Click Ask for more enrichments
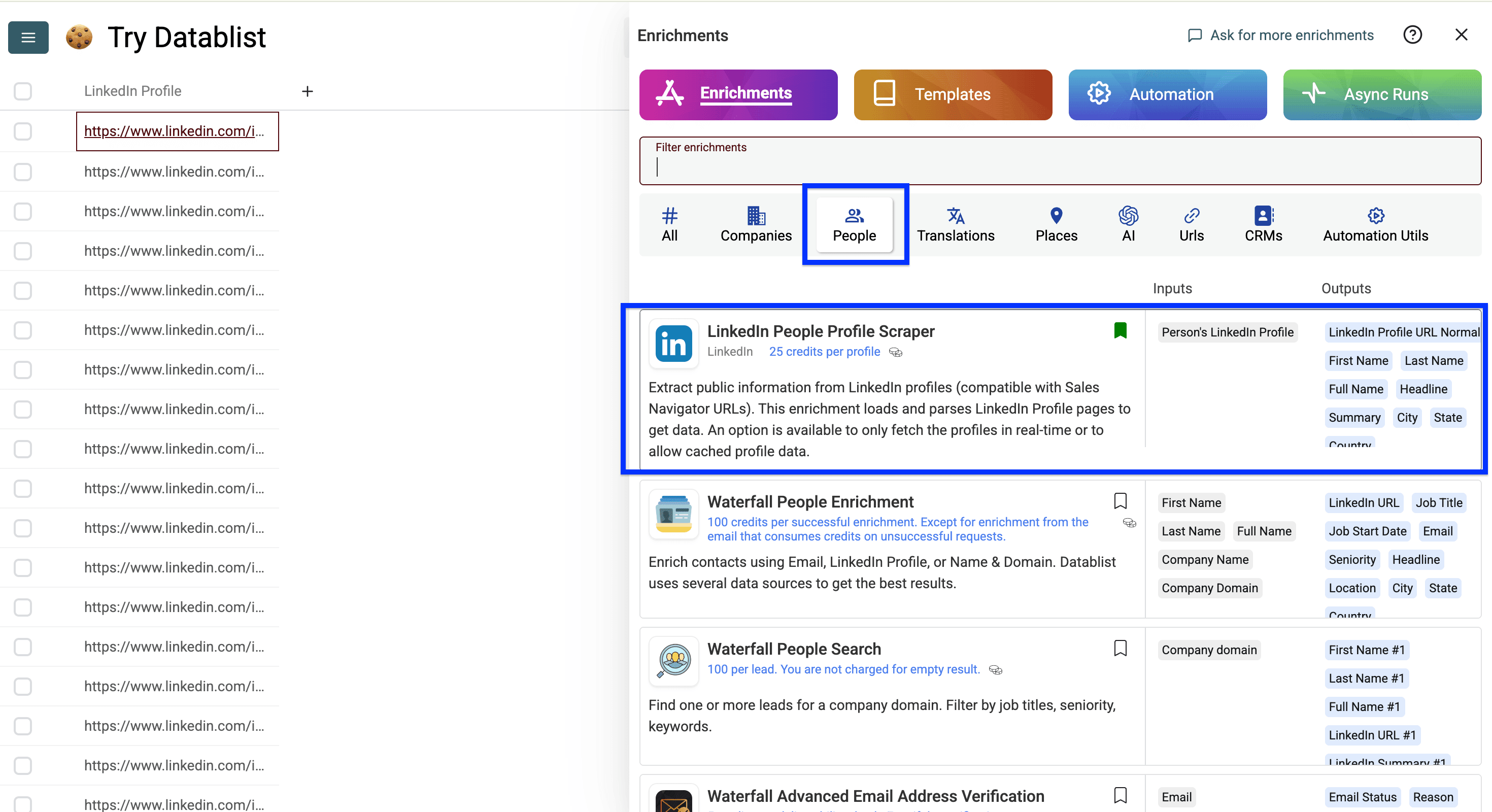Image resolution: width=1492 pixels, height=812 pixels. [1279, 35]
